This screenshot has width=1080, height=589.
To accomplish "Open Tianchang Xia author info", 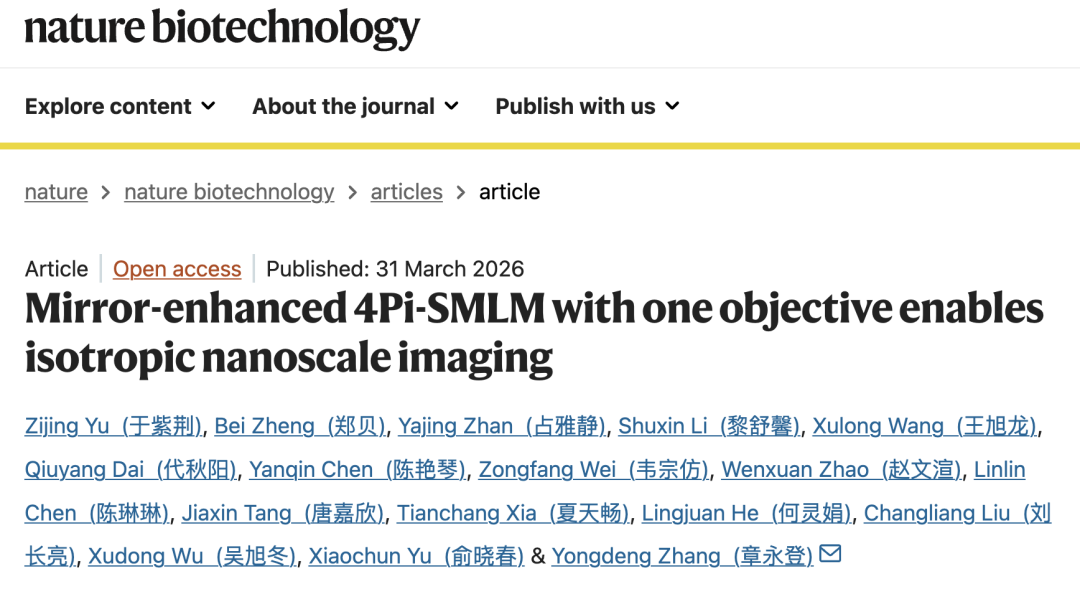I will pos(513,513).
